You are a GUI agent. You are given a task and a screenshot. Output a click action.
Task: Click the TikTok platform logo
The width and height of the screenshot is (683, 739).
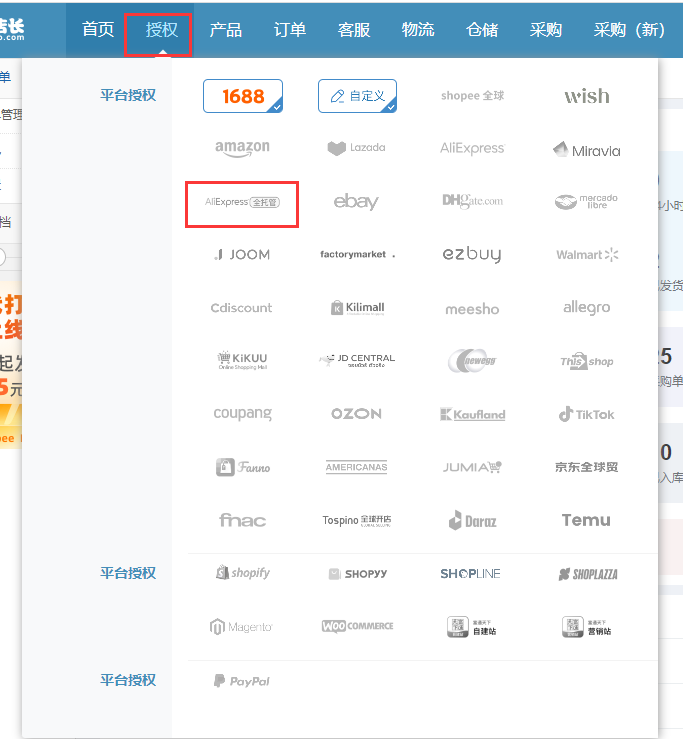(x=587, y=414)
